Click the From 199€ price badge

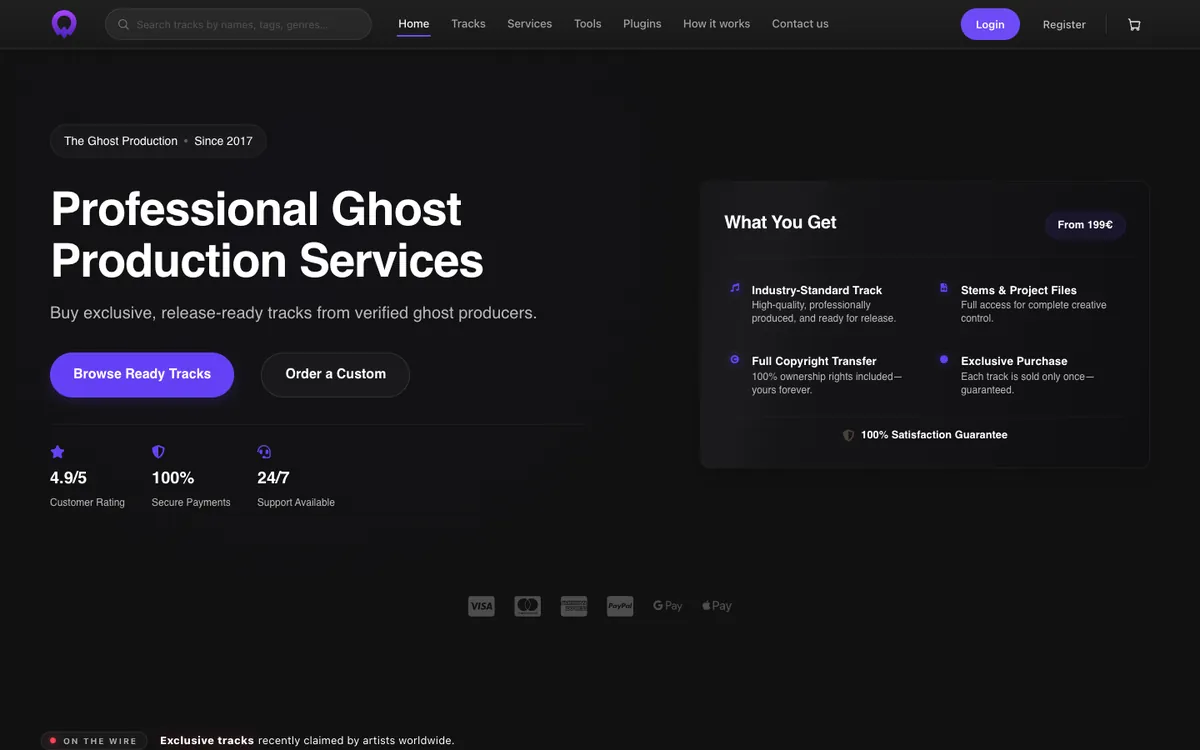click(x=1085, y=225)
